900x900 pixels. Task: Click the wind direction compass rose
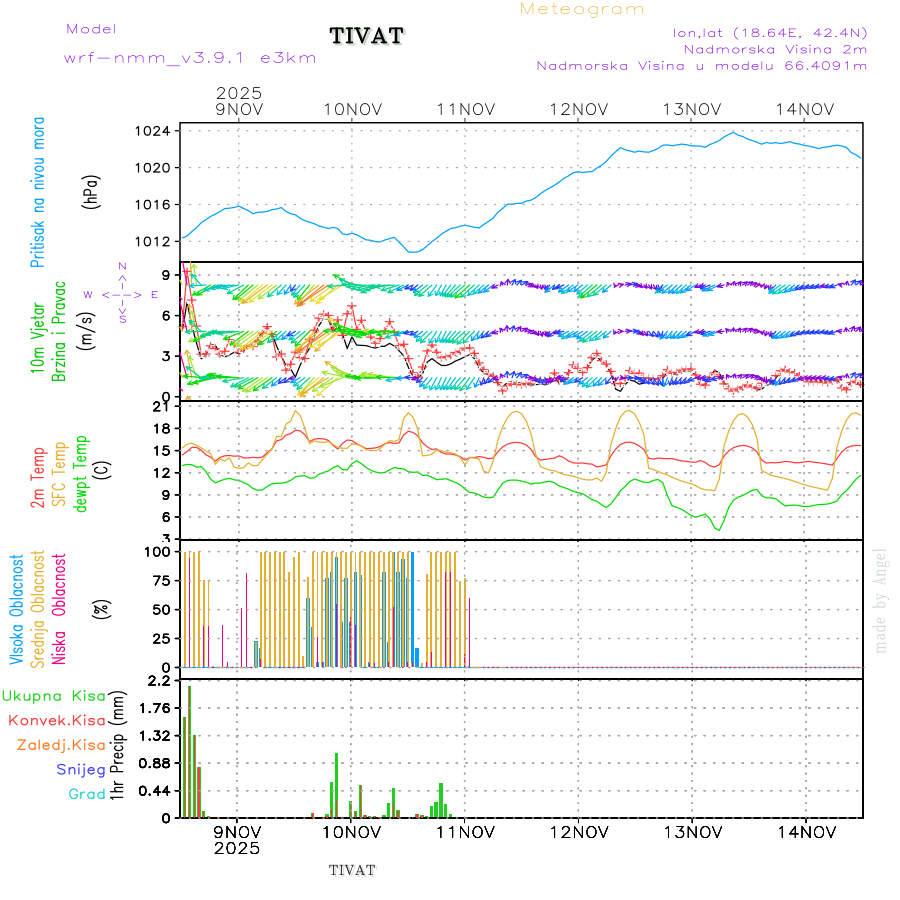(123, 294)
